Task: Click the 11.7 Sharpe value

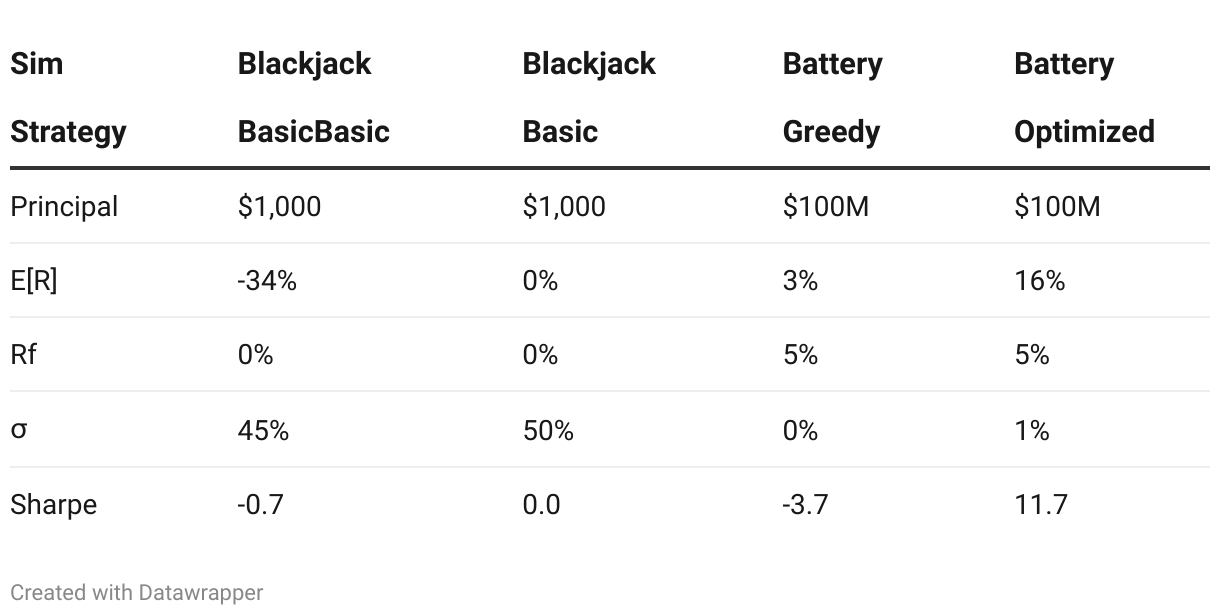Action: (x=1041, y=504)
